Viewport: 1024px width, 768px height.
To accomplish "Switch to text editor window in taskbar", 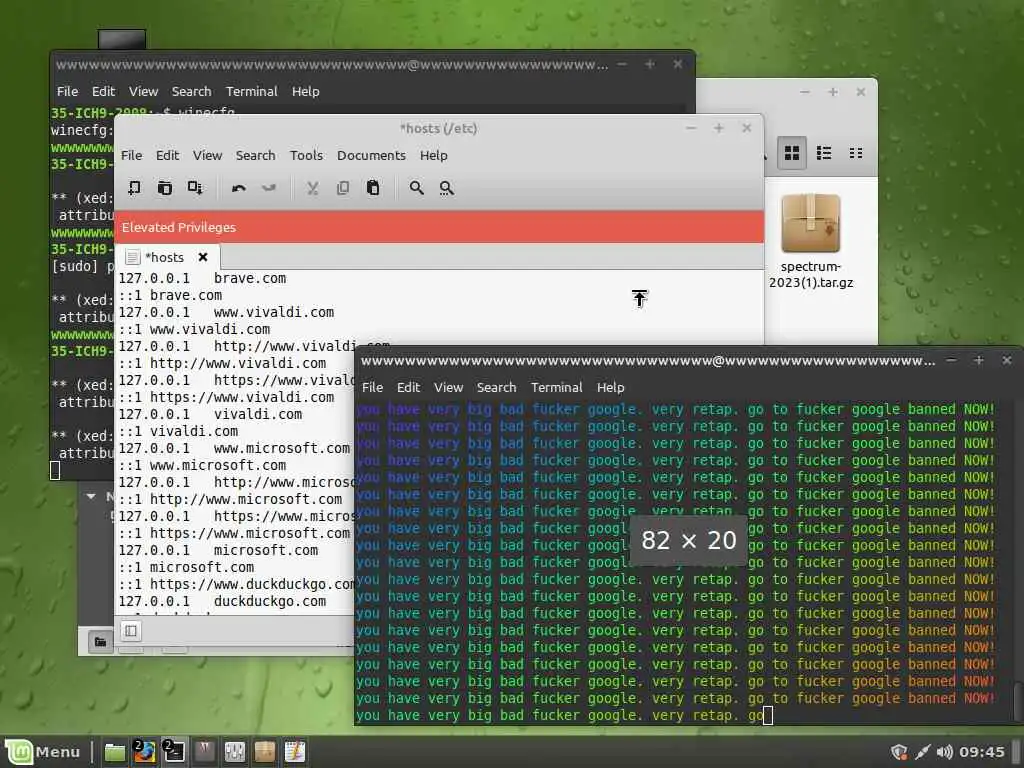I will tap(295, 752).
